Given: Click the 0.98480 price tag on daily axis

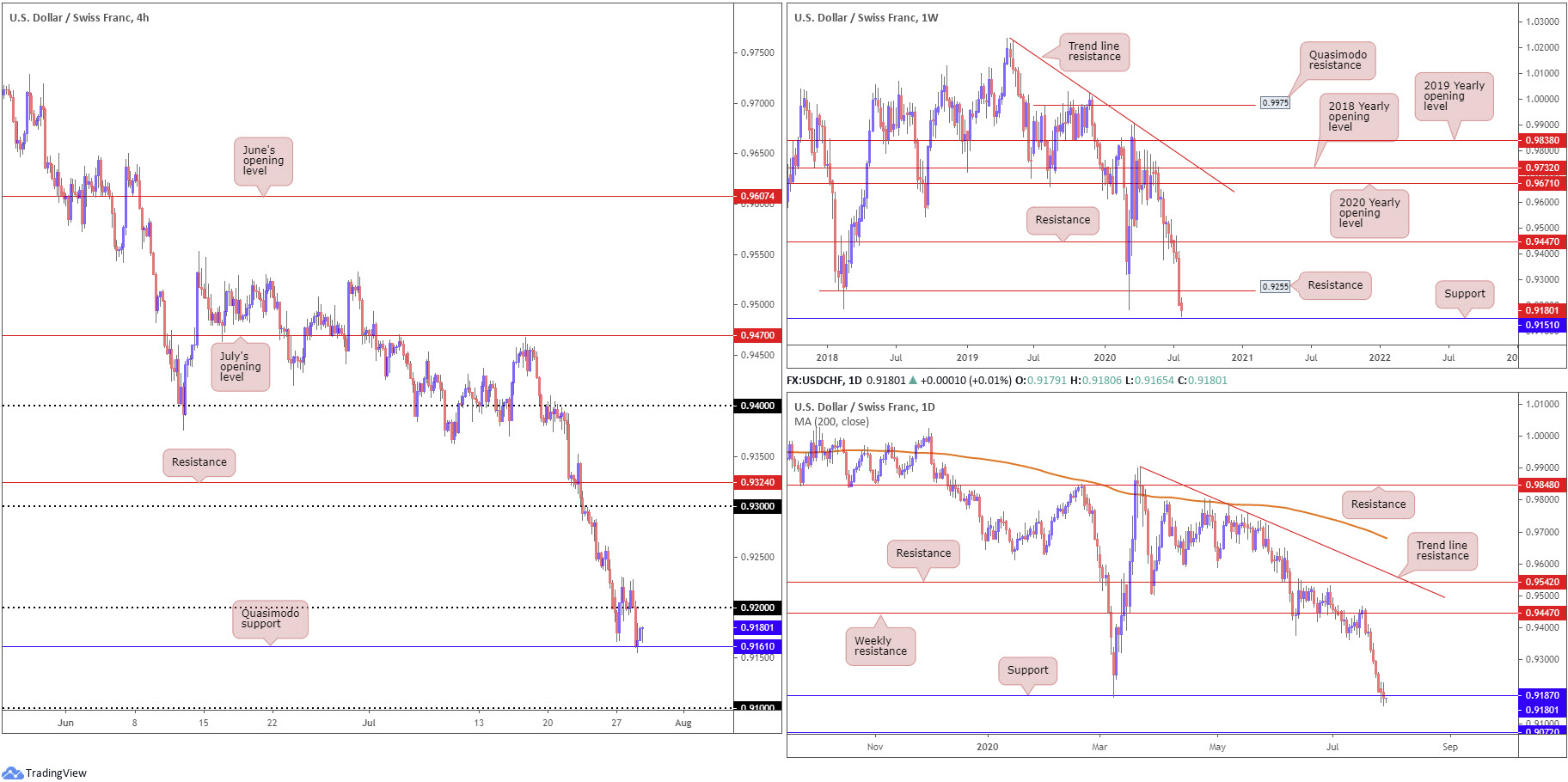Looking at the screenshot, I should [x=1542, y=485].
